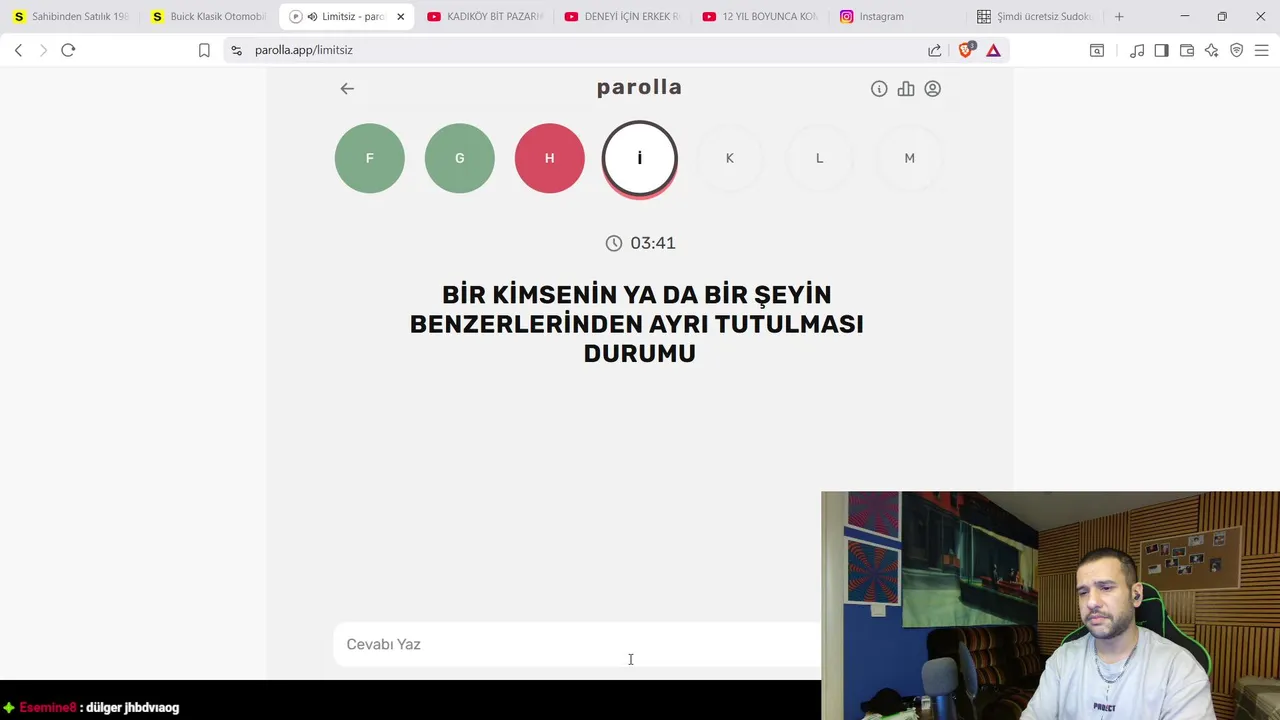Click the clock icon beside the timer
Image resolution: width=1280 pixels, height=720 pixels.
[614, 243]
